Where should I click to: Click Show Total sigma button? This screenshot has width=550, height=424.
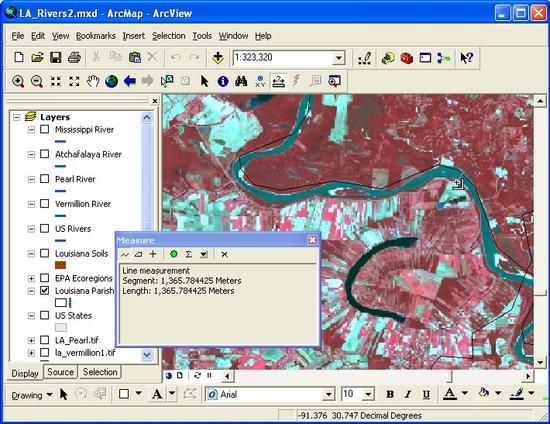[x=188, y=254]
